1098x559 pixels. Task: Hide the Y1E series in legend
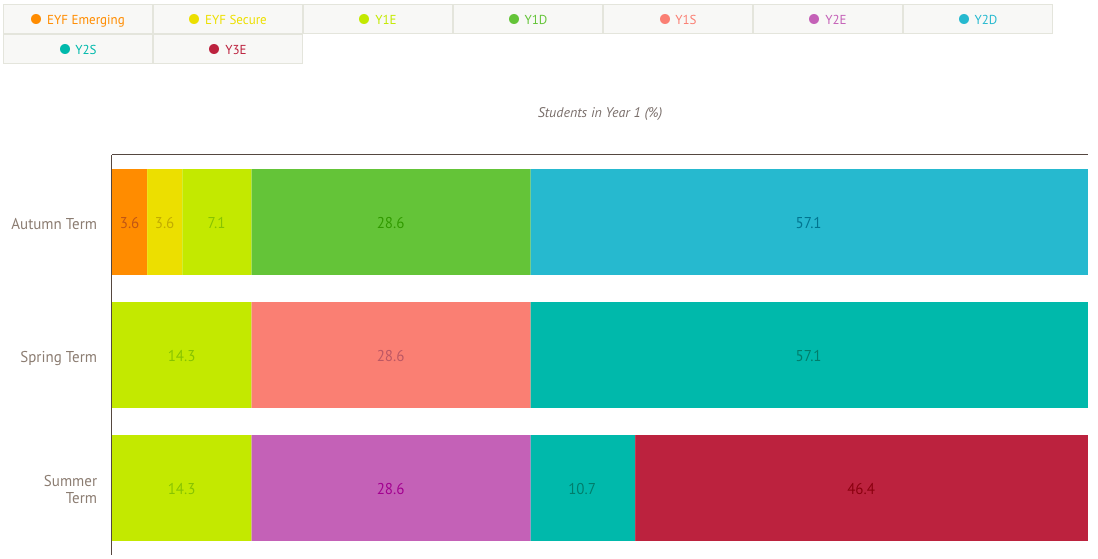(x=378, y=19)
